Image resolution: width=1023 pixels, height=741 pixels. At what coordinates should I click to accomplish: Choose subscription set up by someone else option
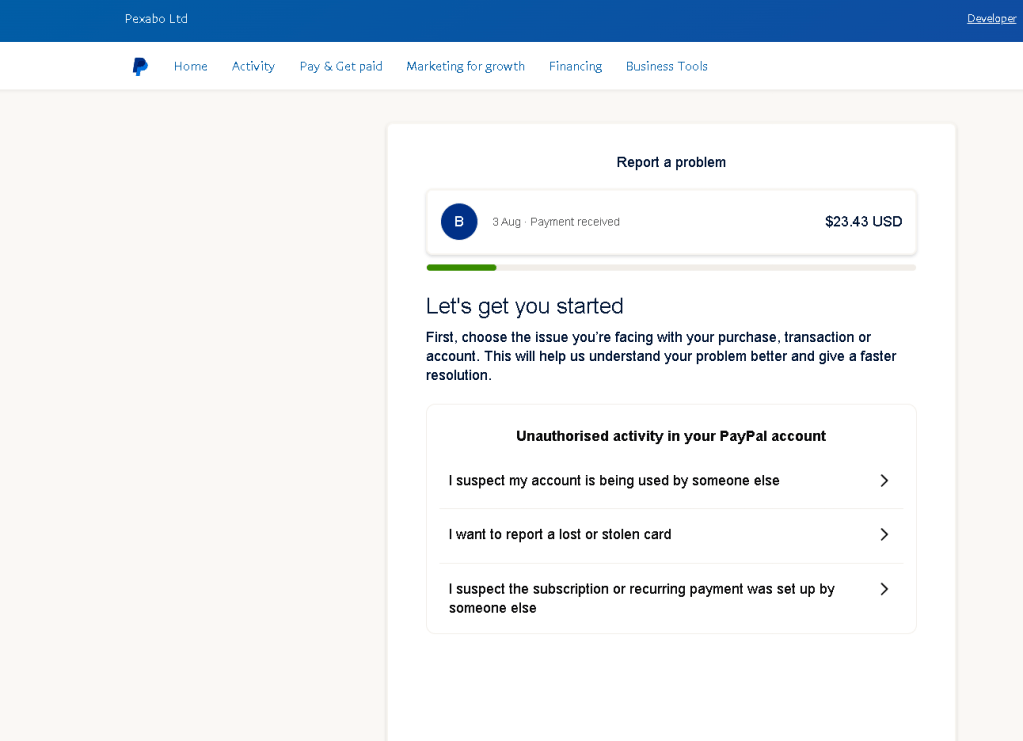point(671,598)
